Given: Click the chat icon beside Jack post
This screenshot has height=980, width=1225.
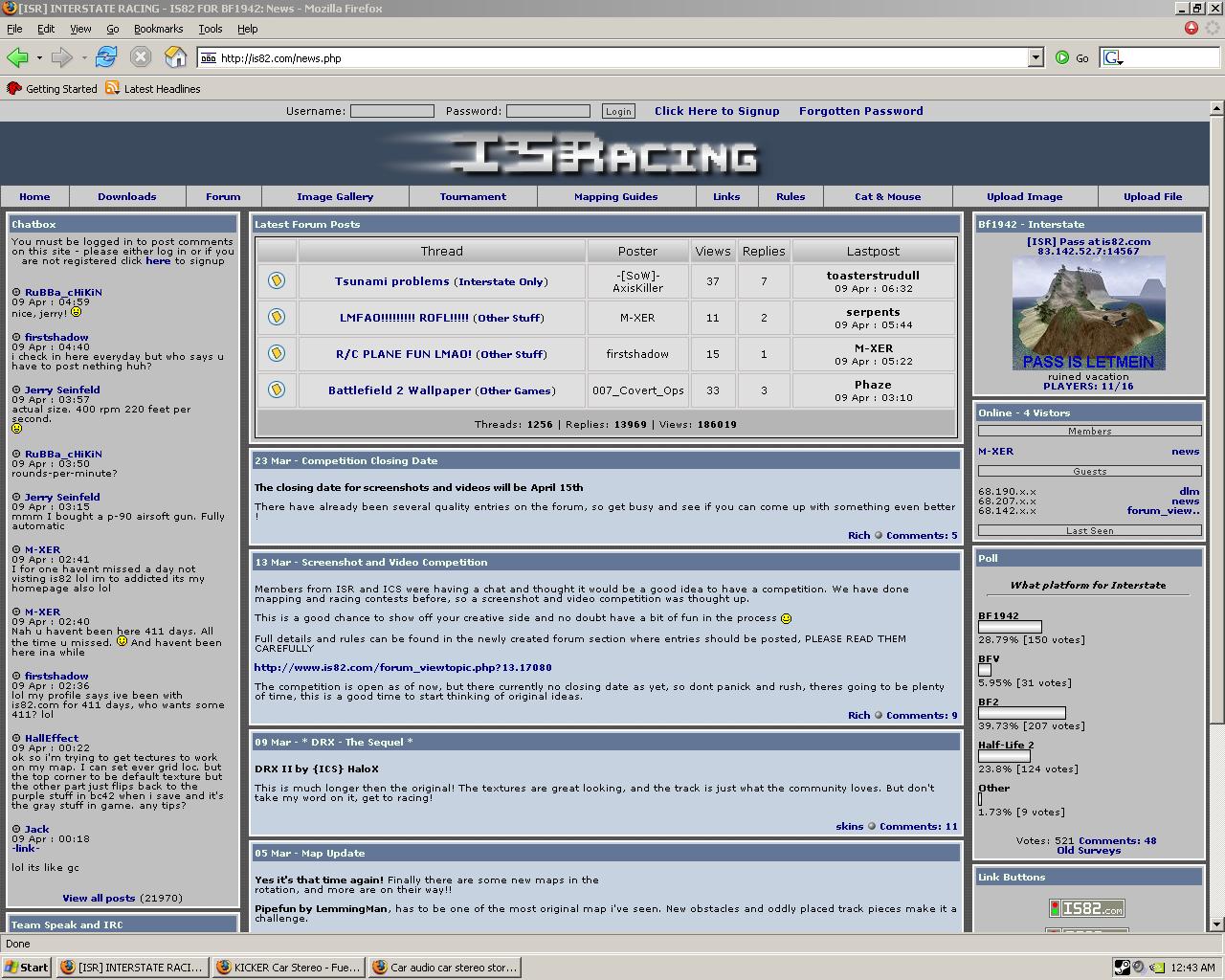Looking at the screenshot, I should point(16,829).
